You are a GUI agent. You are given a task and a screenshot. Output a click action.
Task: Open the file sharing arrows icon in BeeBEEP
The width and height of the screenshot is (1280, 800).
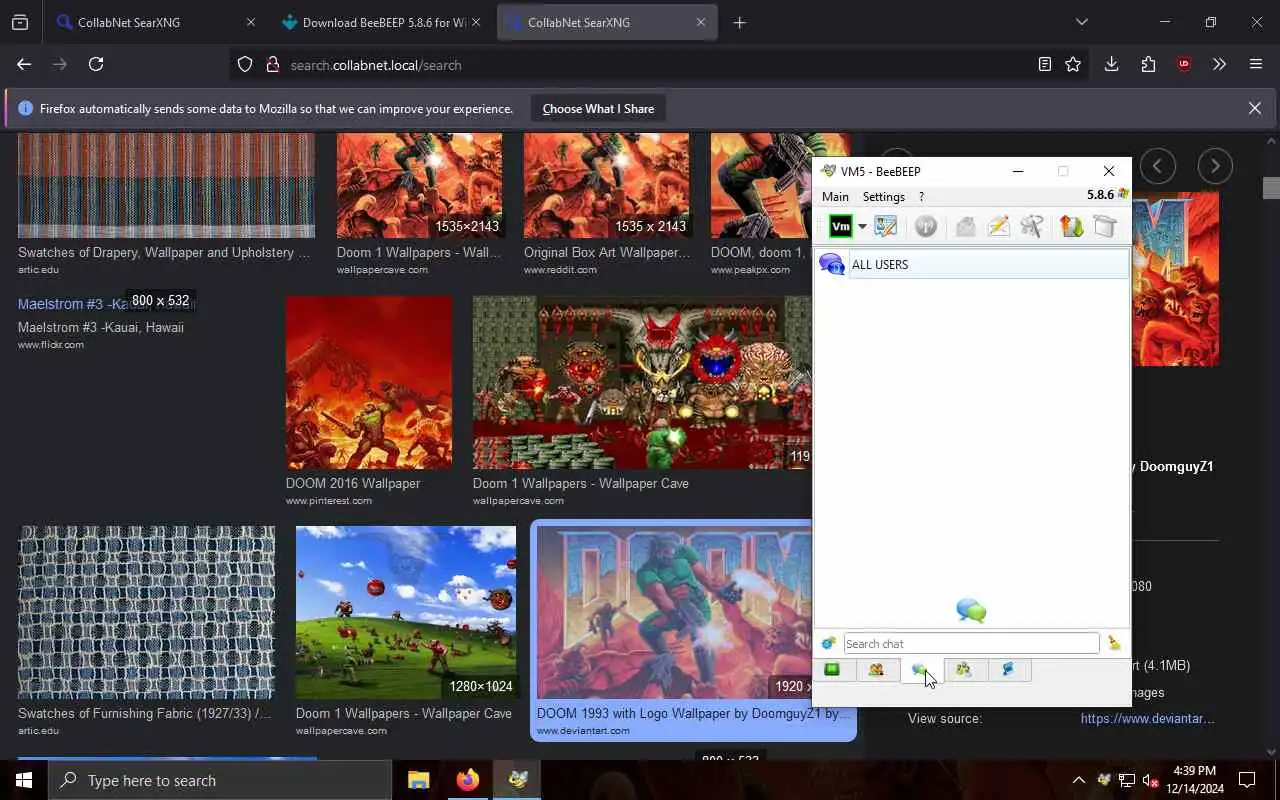tap(1072, 227)
